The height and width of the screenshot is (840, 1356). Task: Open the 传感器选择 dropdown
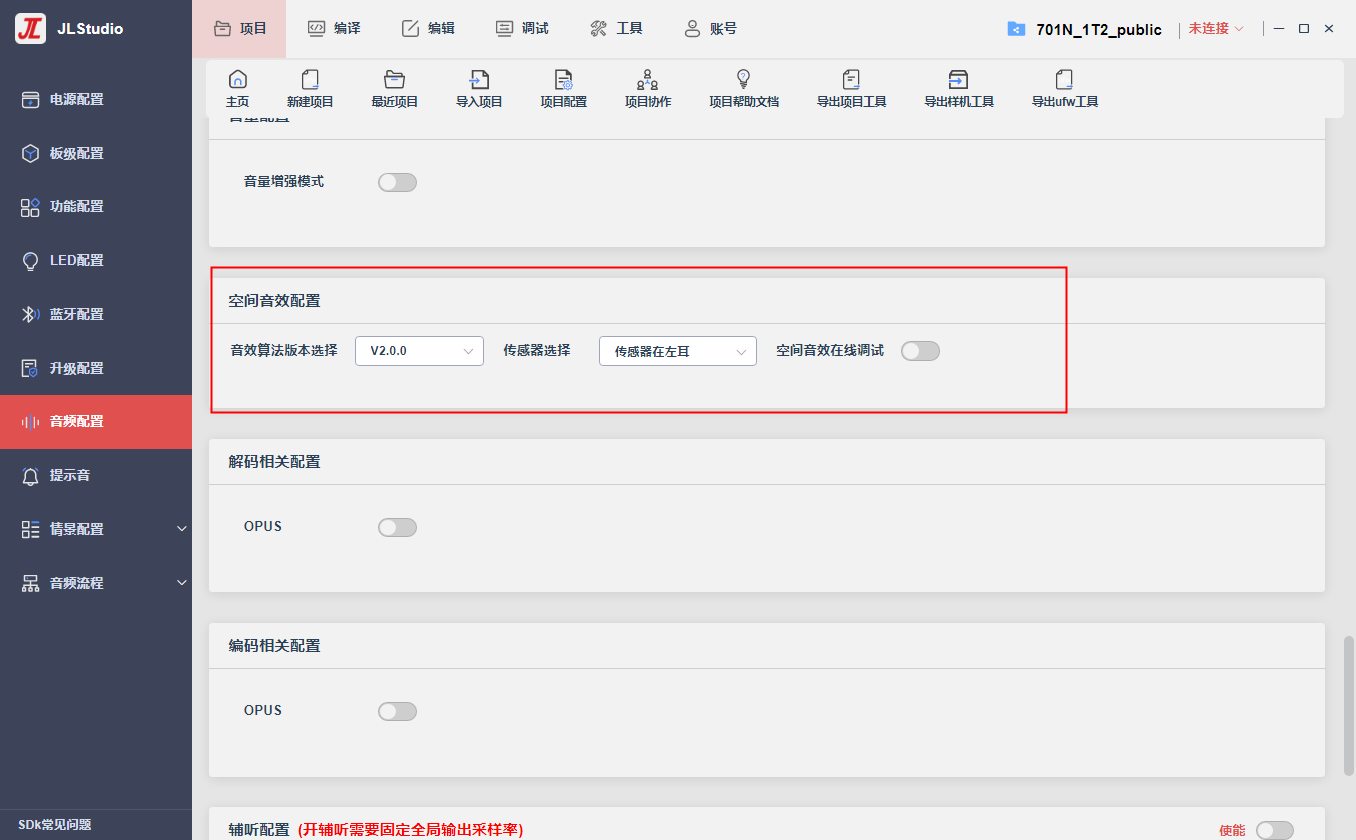[x=678, y=351]
